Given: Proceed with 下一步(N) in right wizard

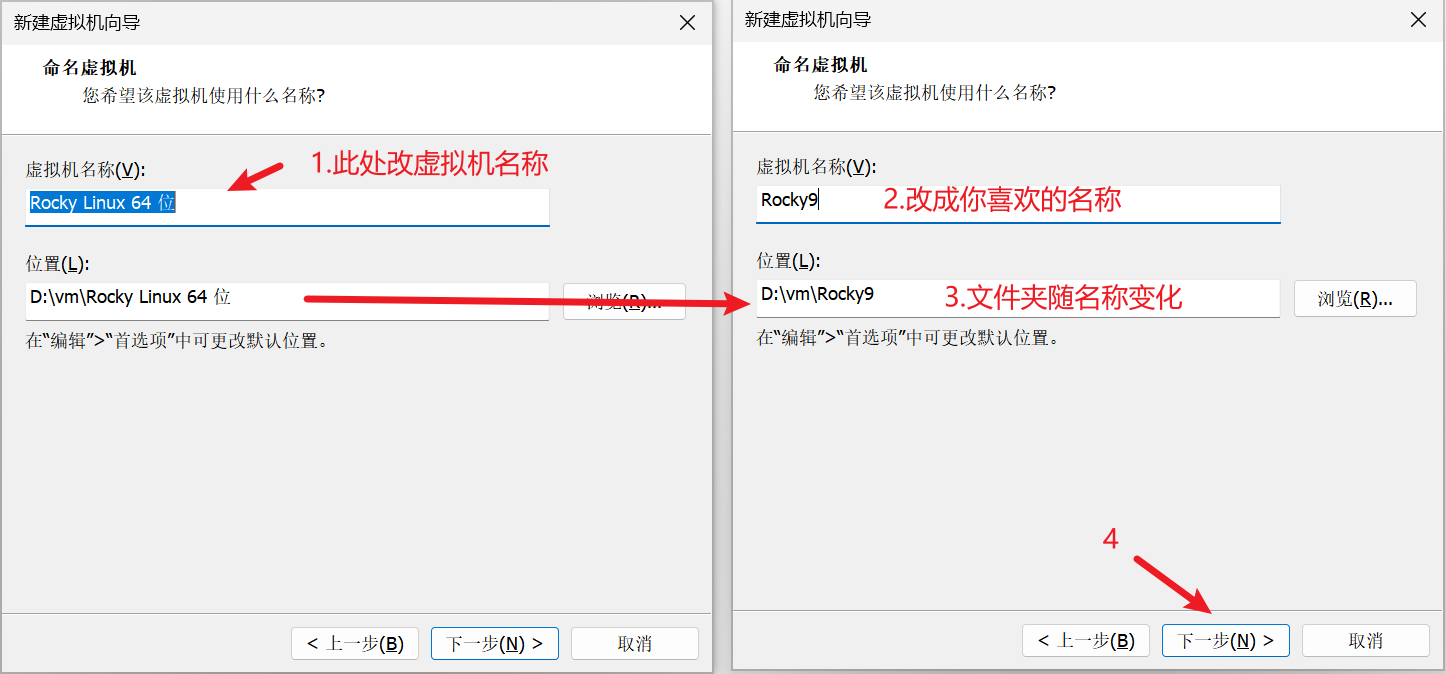Looking at the screenshot, I should pos(1226,641).
